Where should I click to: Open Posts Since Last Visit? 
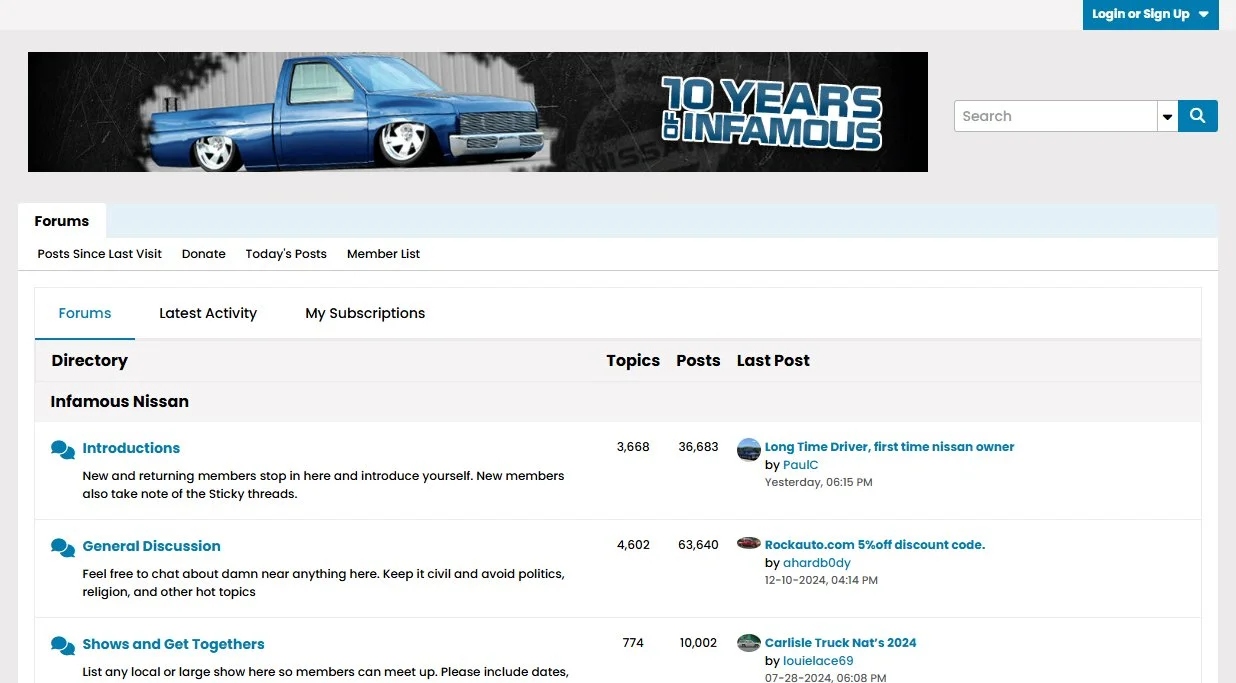[99, 254]
